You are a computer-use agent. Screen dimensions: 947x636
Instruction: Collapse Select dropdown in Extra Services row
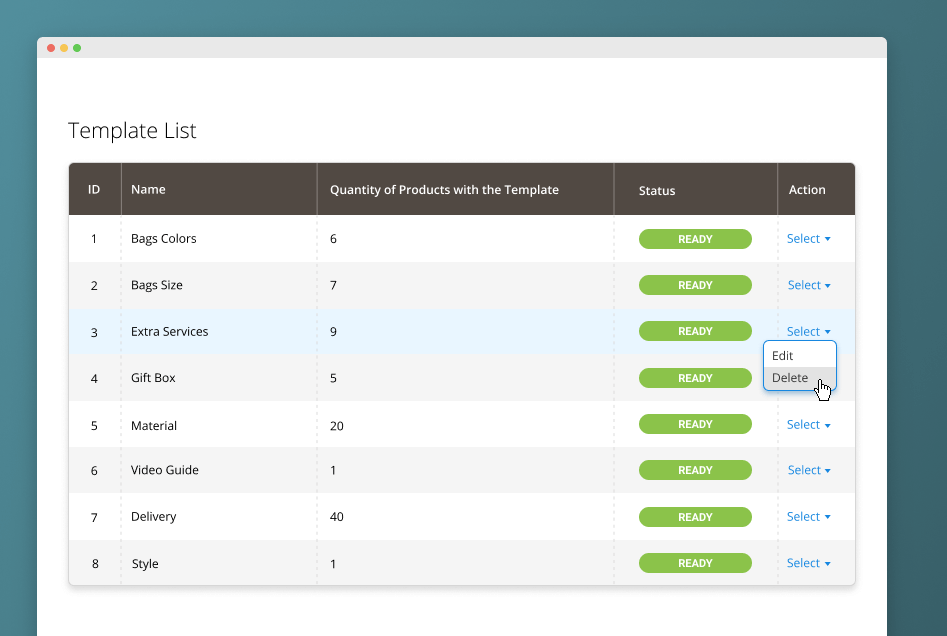pos(808,332)
